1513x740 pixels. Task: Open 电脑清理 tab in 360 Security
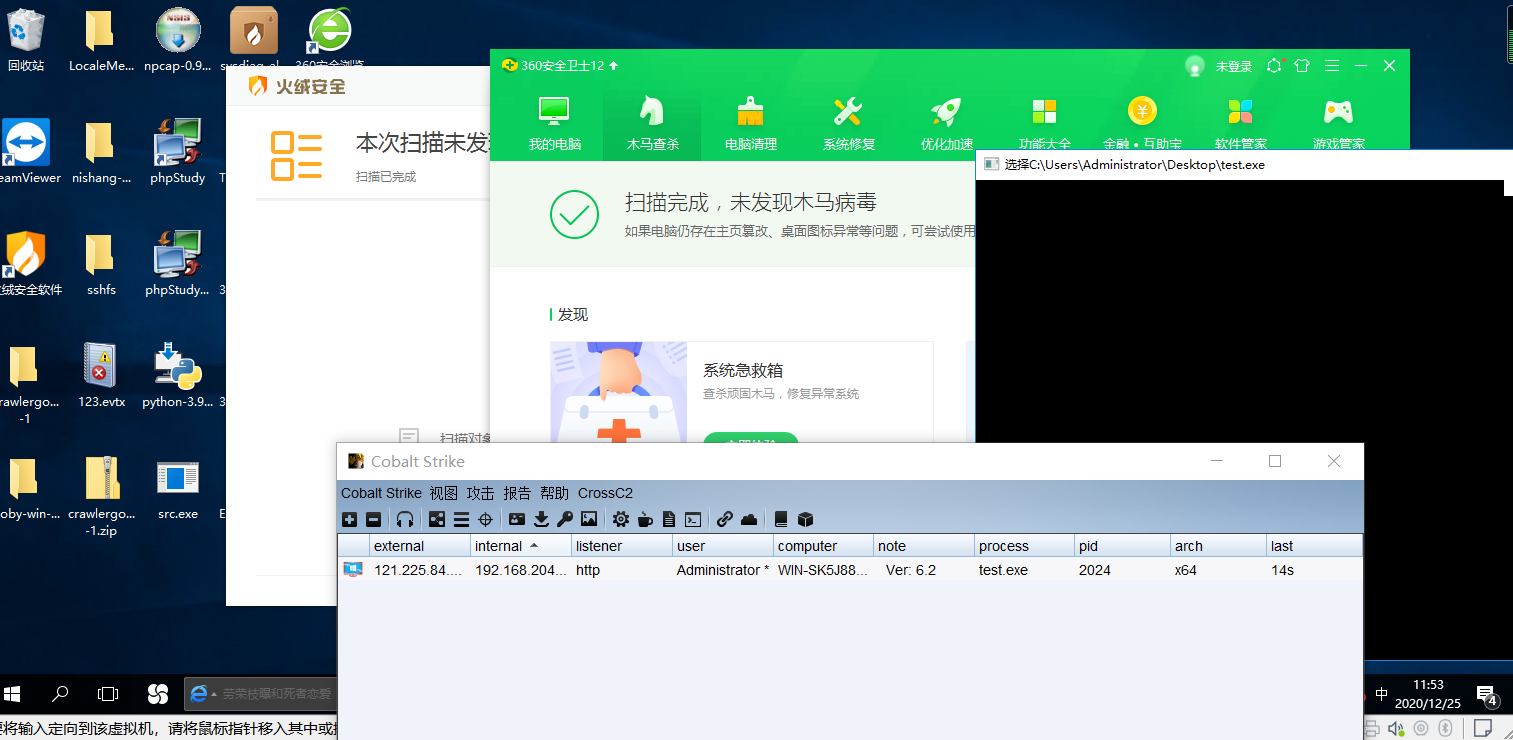[x=750, y=124]
